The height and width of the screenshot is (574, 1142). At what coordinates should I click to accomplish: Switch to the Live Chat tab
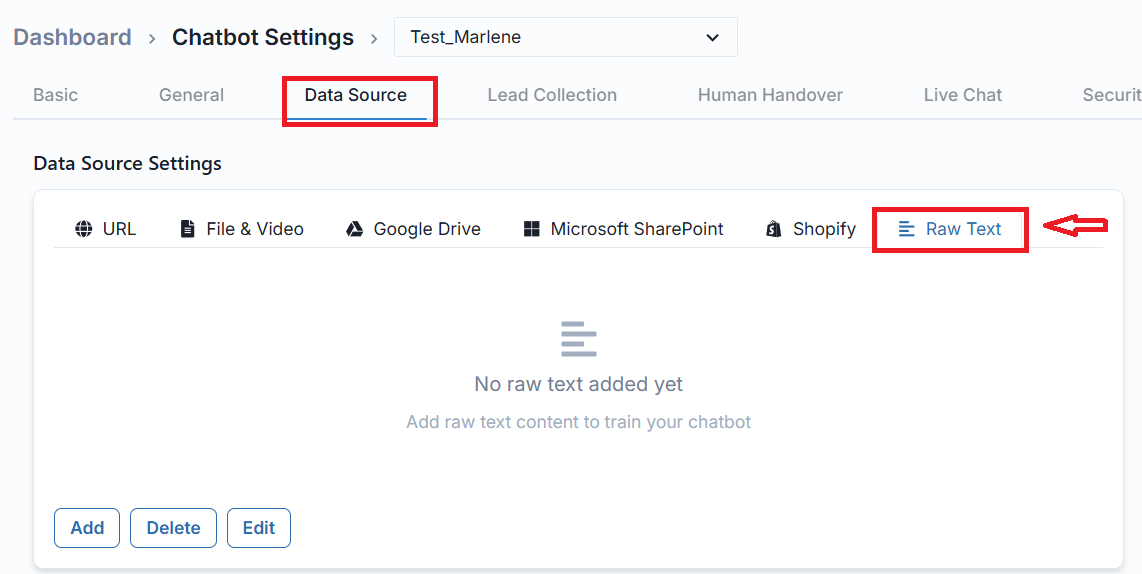tap(962, 95)
